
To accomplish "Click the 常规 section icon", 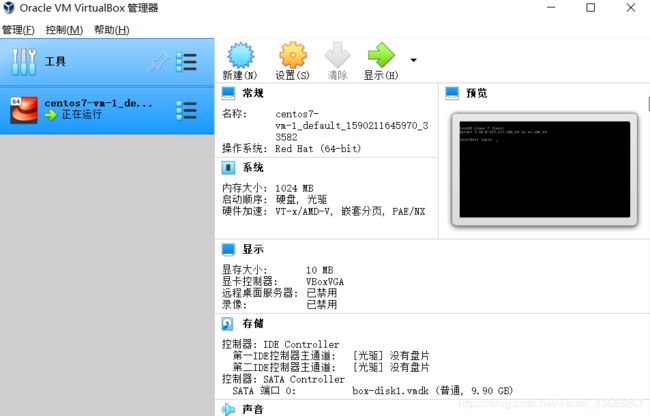I will (228, 93).
